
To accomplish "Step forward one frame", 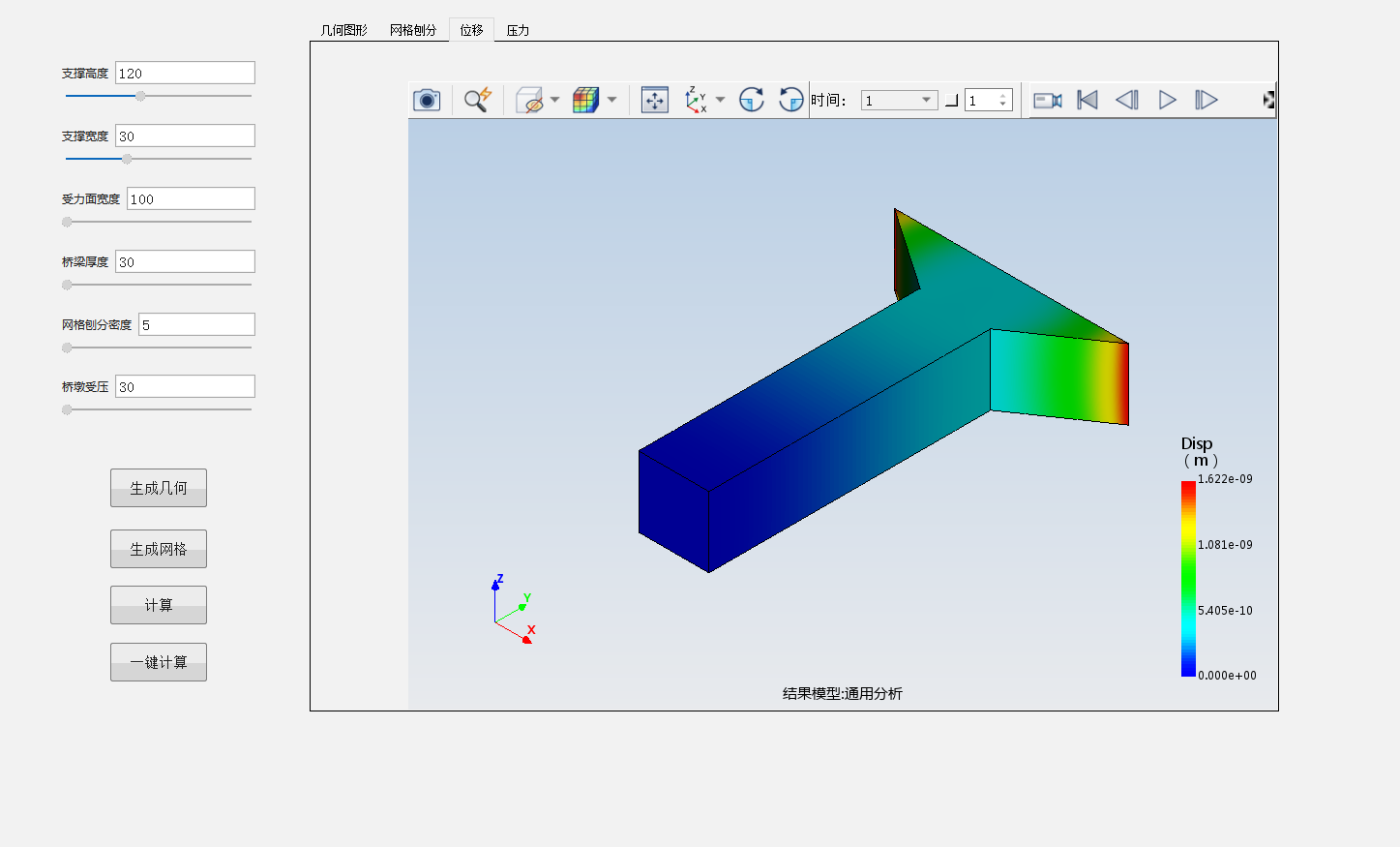I will pyautogui.click(x=1206, y=100).
